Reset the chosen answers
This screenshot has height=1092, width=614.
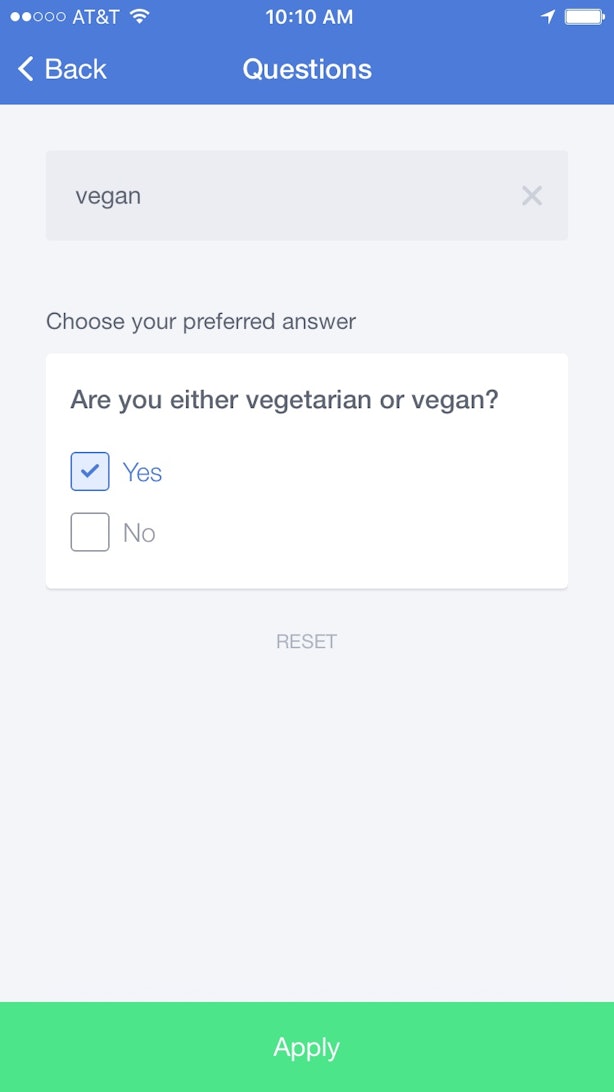pyautogui.click(x=306, y=641)
